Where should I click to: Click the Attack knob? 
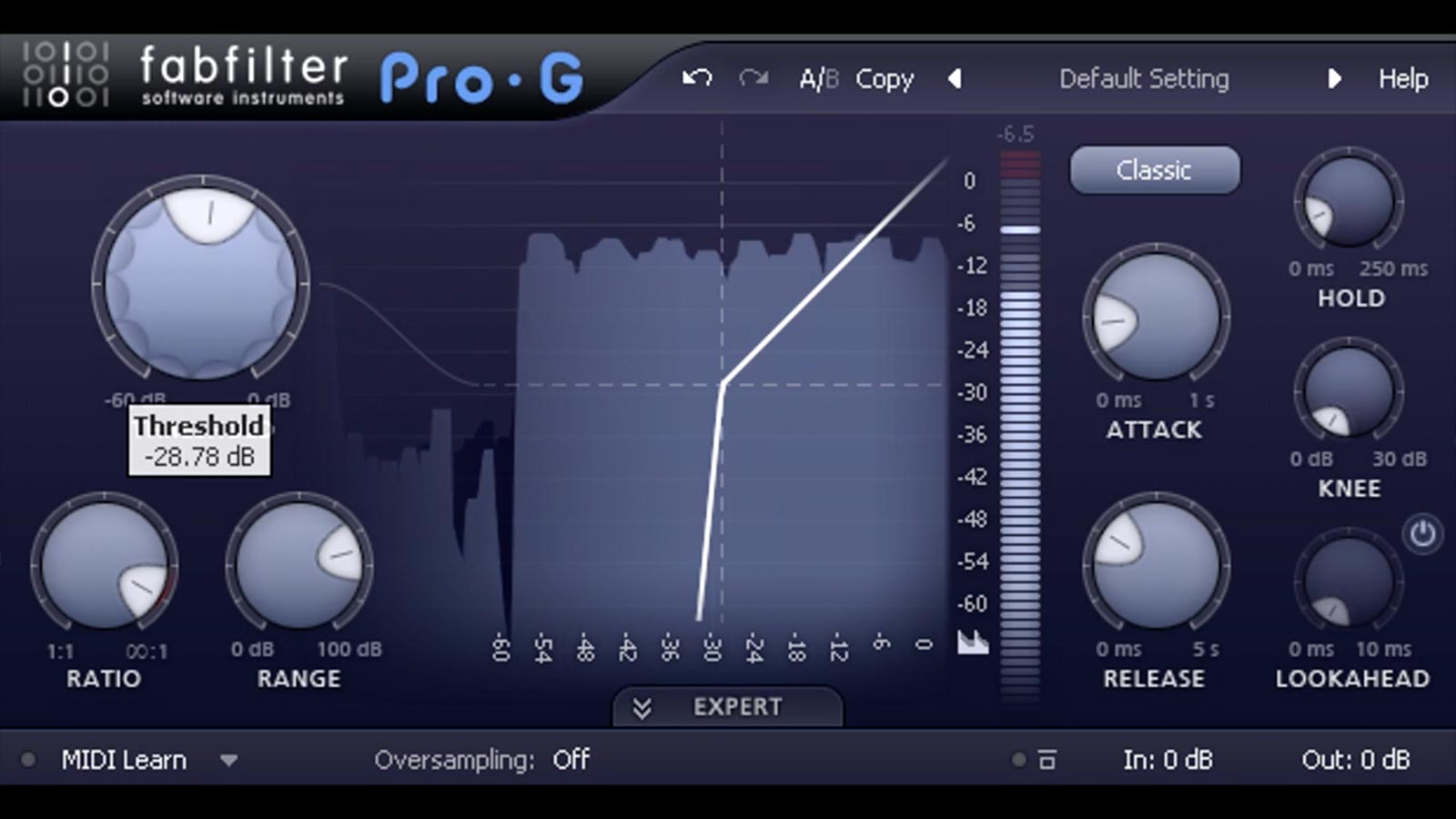1156,316
